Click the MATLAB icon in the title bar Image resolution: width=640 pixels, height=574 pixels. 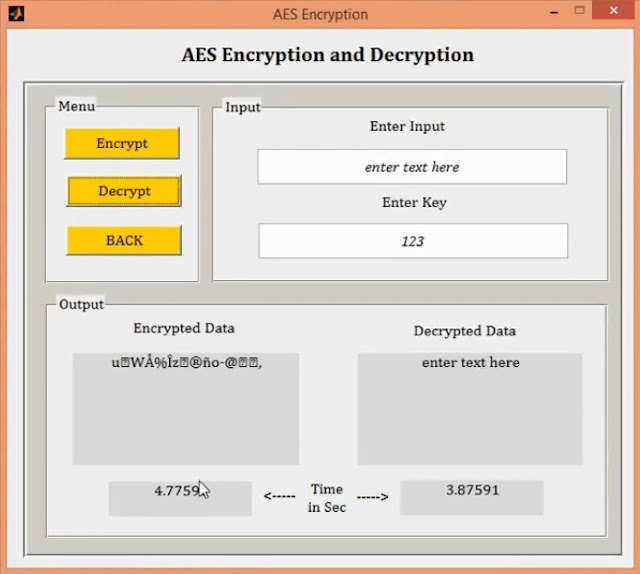(x=16, y=13)
